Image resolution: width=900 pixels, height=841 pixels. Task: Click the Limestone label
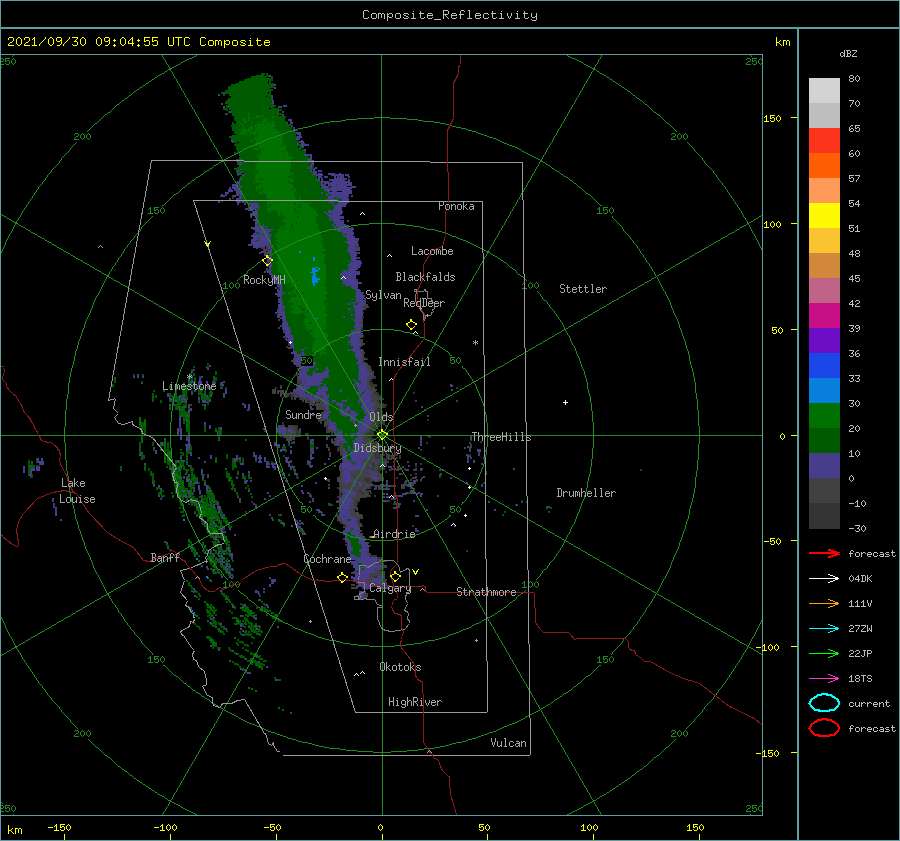coord(189,386)
